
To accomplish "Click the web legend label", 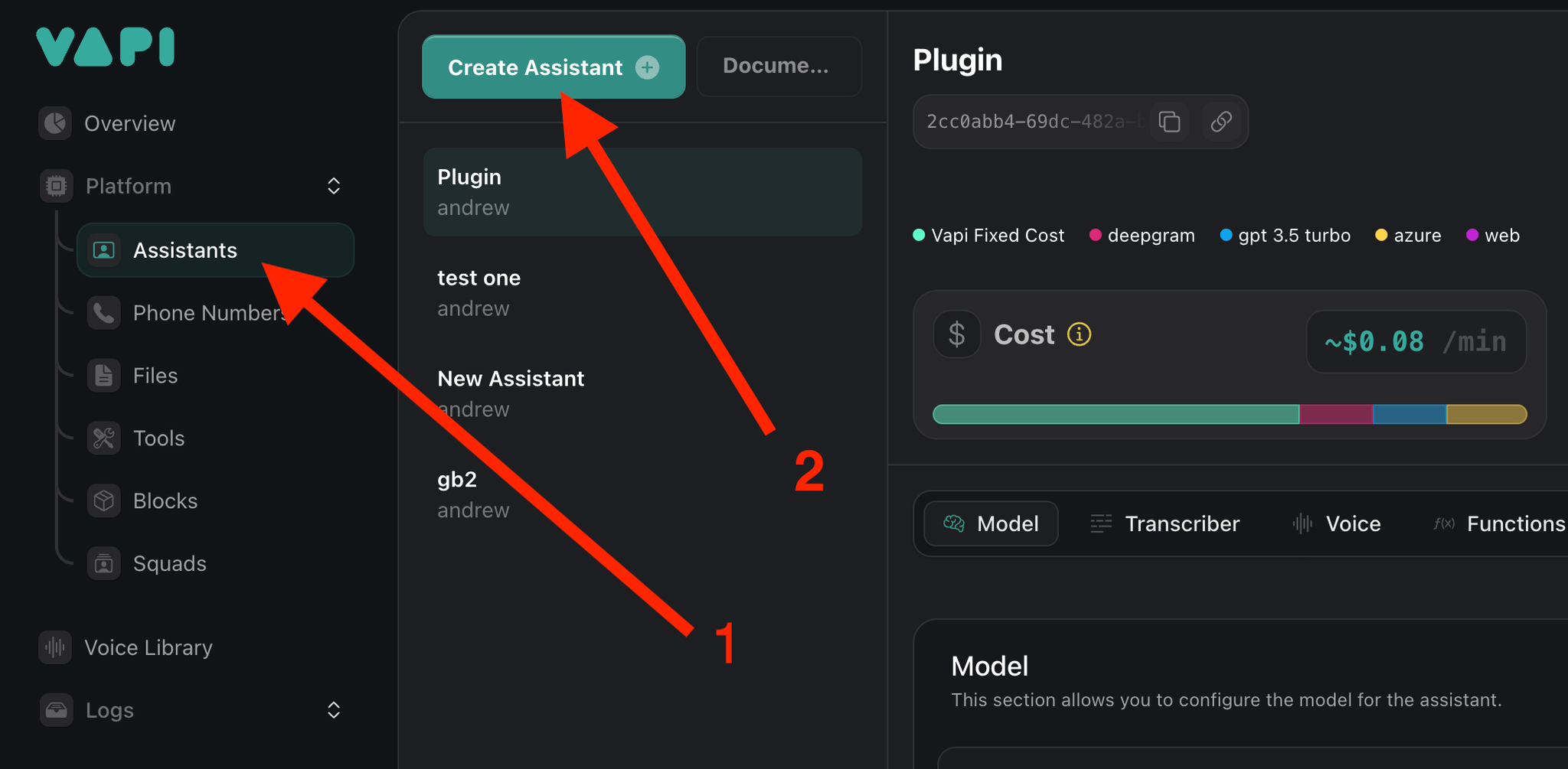I will click(1502, 236).
